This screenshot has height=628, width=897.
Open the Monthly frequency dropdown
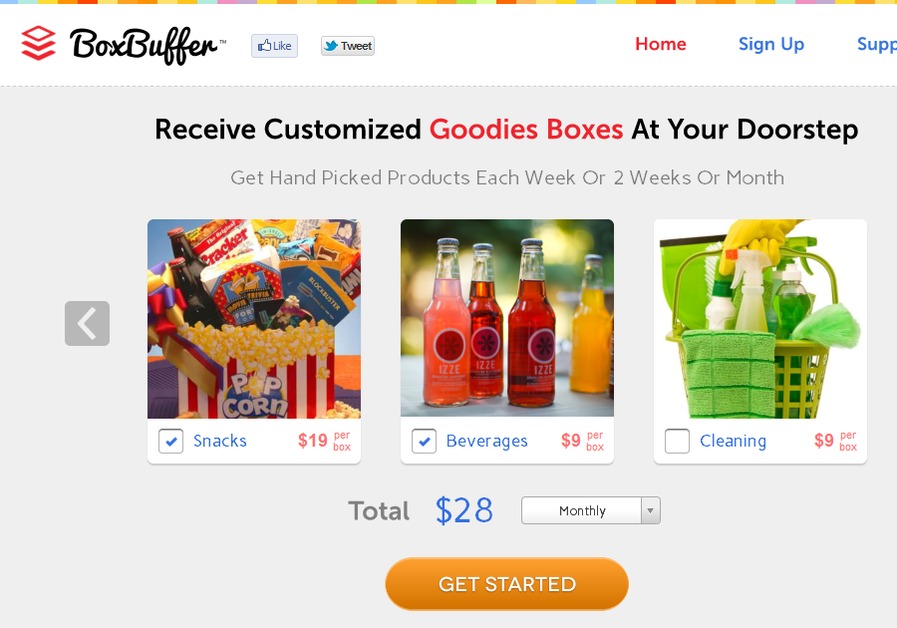(590, 510)
